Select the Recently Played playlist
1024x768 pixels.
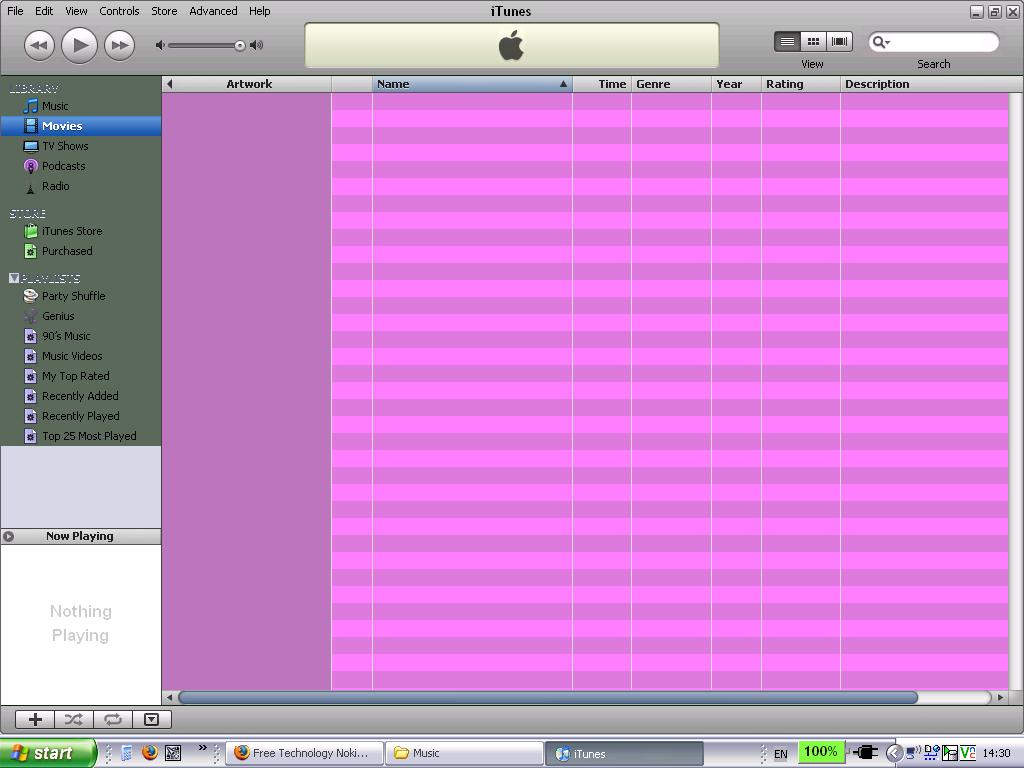[81, 416]
